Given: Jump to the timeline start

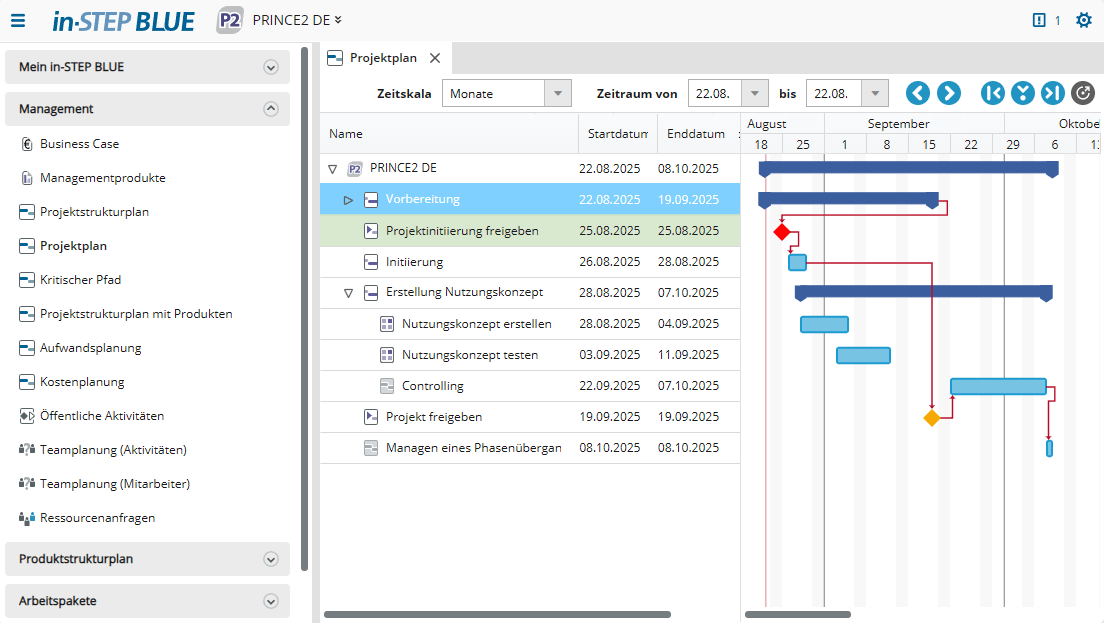Looking at the screenshot, I should click(x=993, y=93).
